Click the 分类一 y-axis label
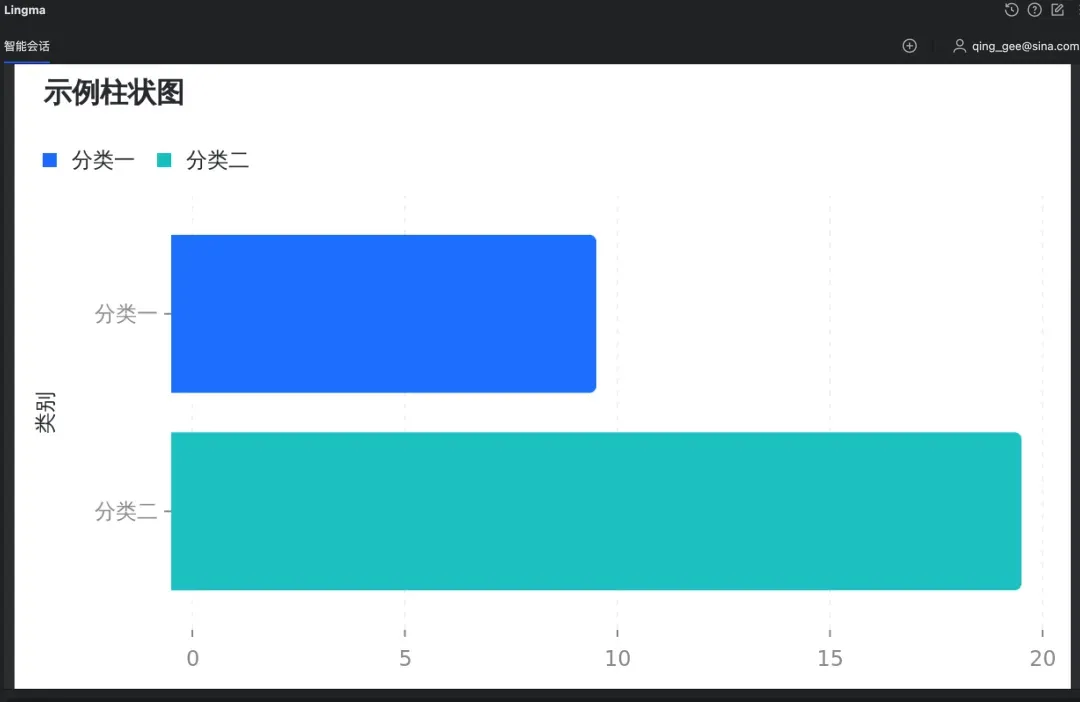This screenshot has height=702, width=1080. (x=126, y=314)
